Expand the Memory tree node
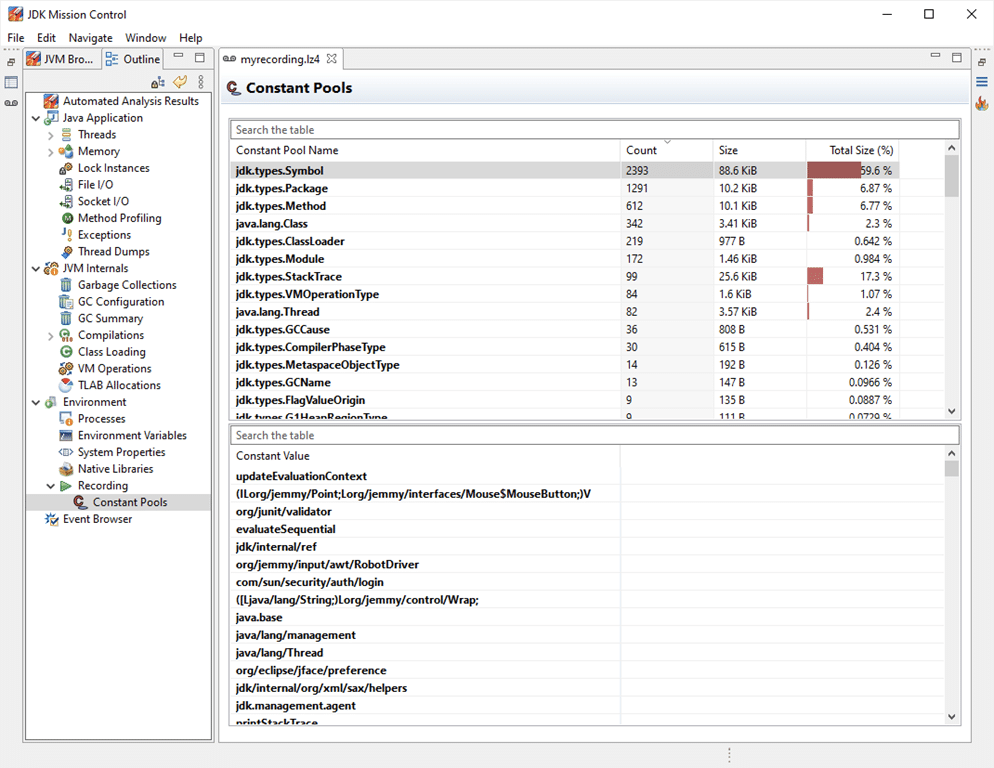This screenshot has height=768, width=994. pyautogui.click(x=51, y=152)
